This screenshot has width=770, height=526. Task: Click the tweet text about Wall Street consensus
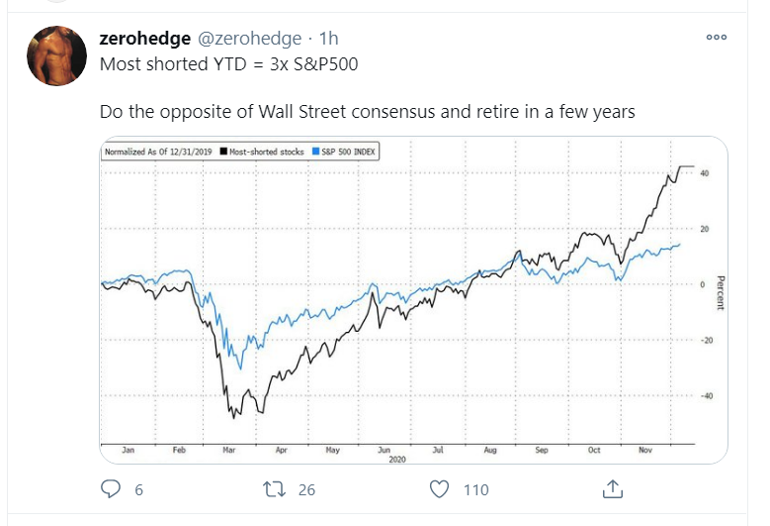coord(367,112)
